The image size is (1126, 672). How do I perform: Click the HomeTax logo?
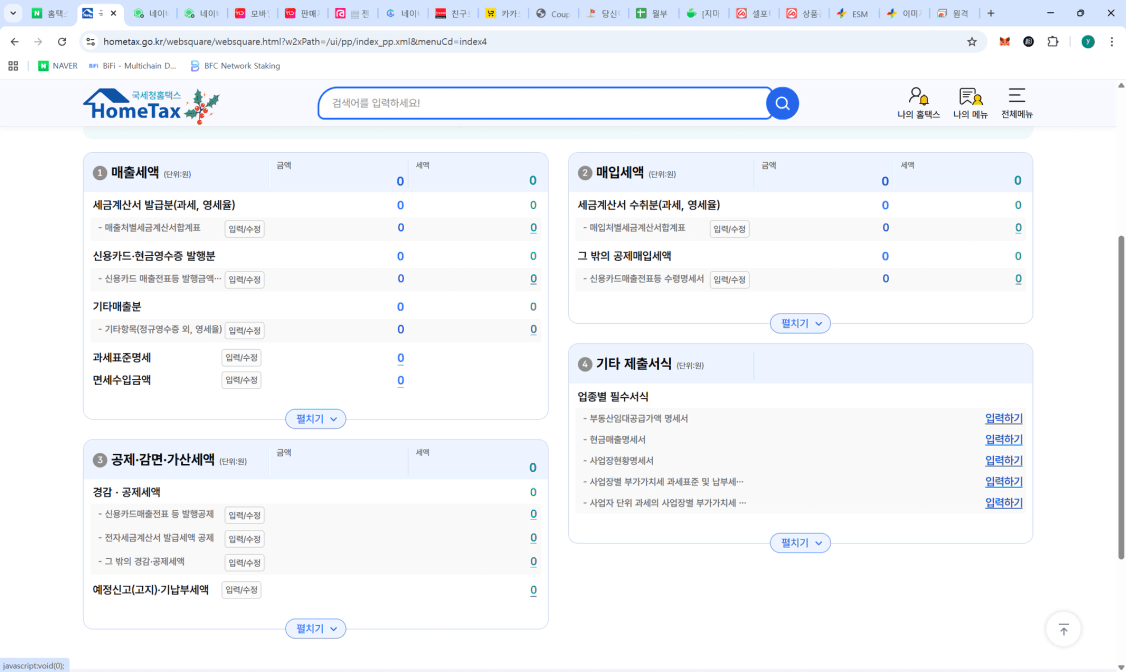[x=150, y=105]
